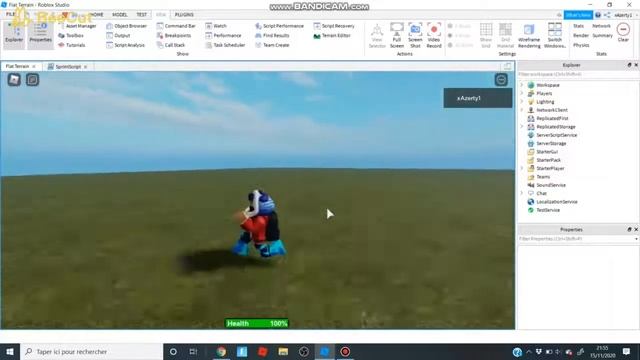
Task: Open the FILE menu
Action: pos(10,14)
